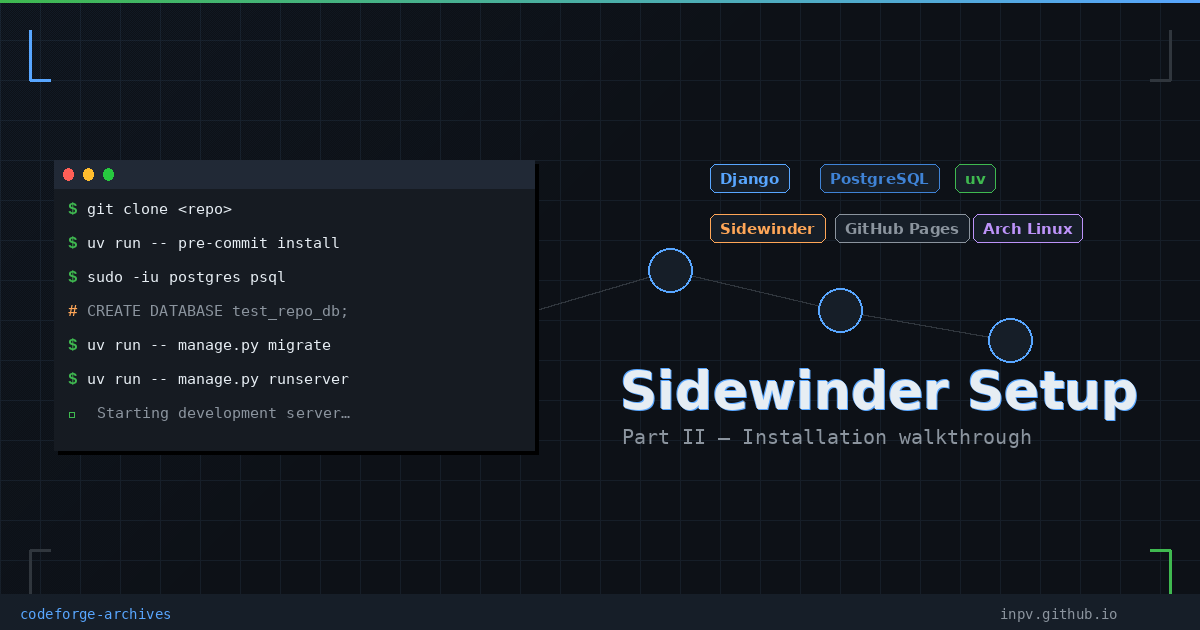The width and height of the screenshot is (1200, 630).
Task: Select the PostgreSQL tag badge
Action: click(880, 179)
